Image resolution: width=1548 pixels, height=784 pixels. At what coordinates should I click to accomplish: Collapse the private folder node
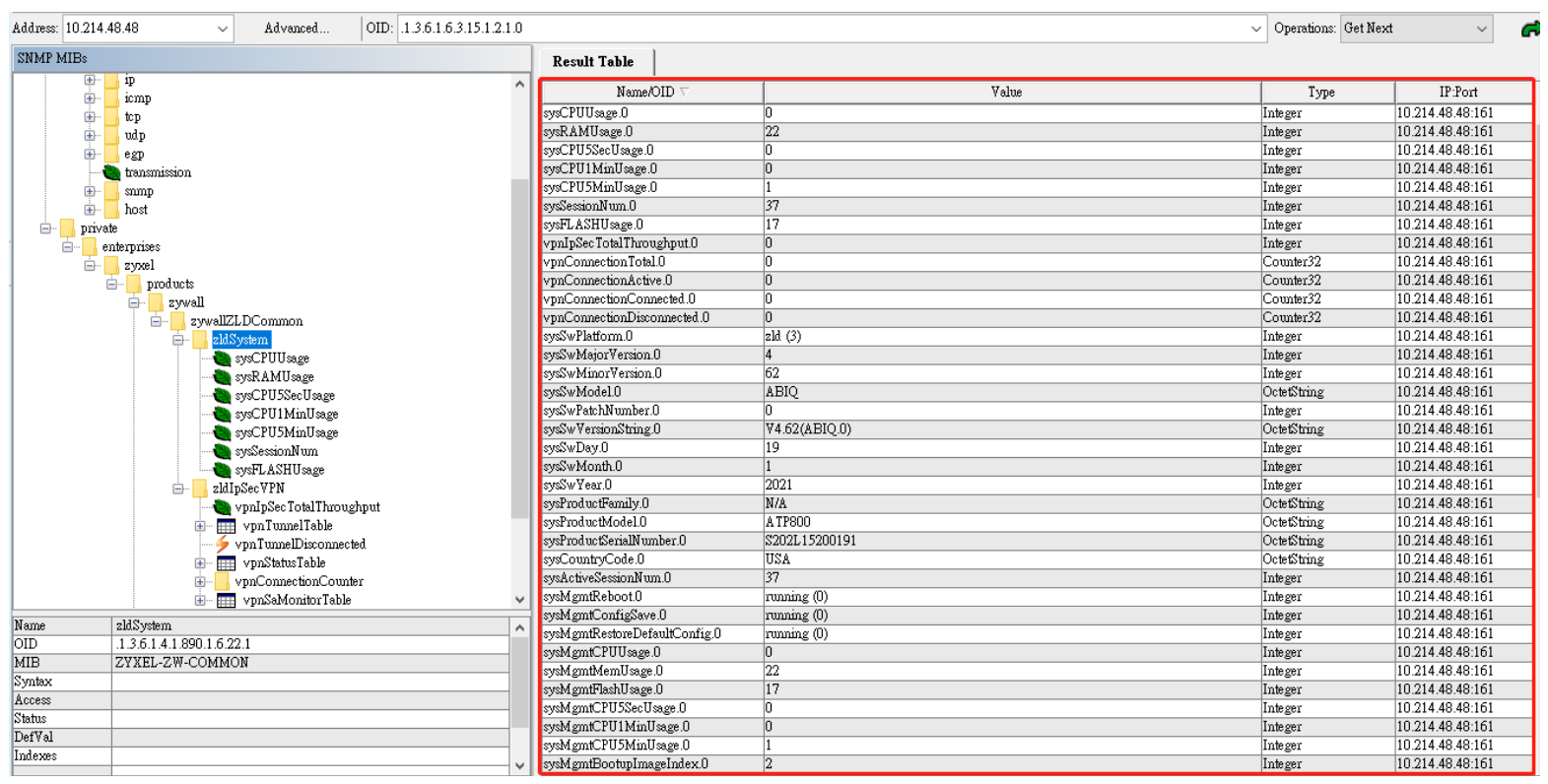point(46,229)
